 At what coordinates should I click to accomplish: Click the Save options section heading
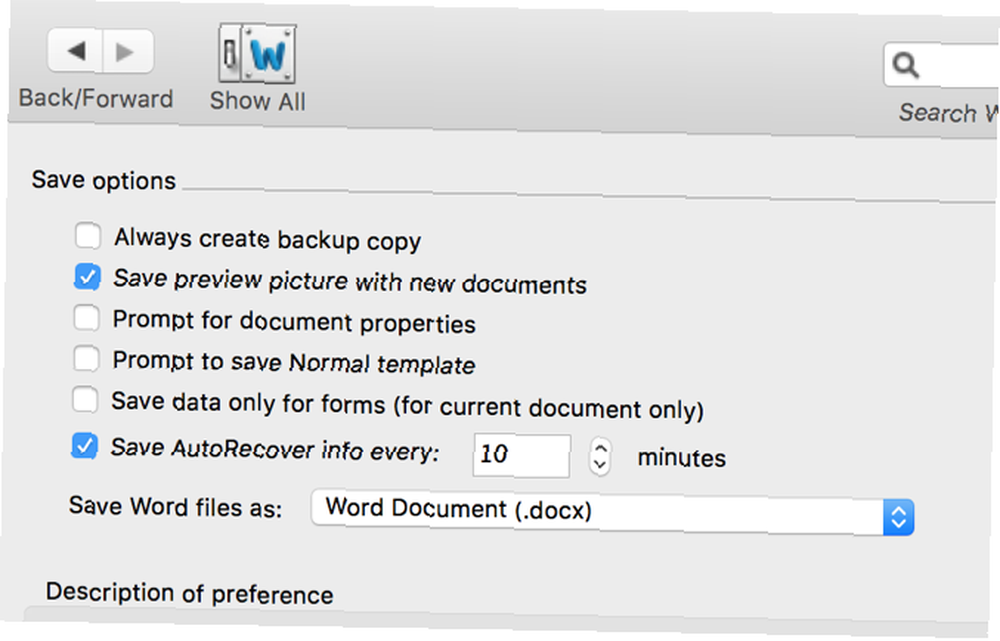coord(104,181)
